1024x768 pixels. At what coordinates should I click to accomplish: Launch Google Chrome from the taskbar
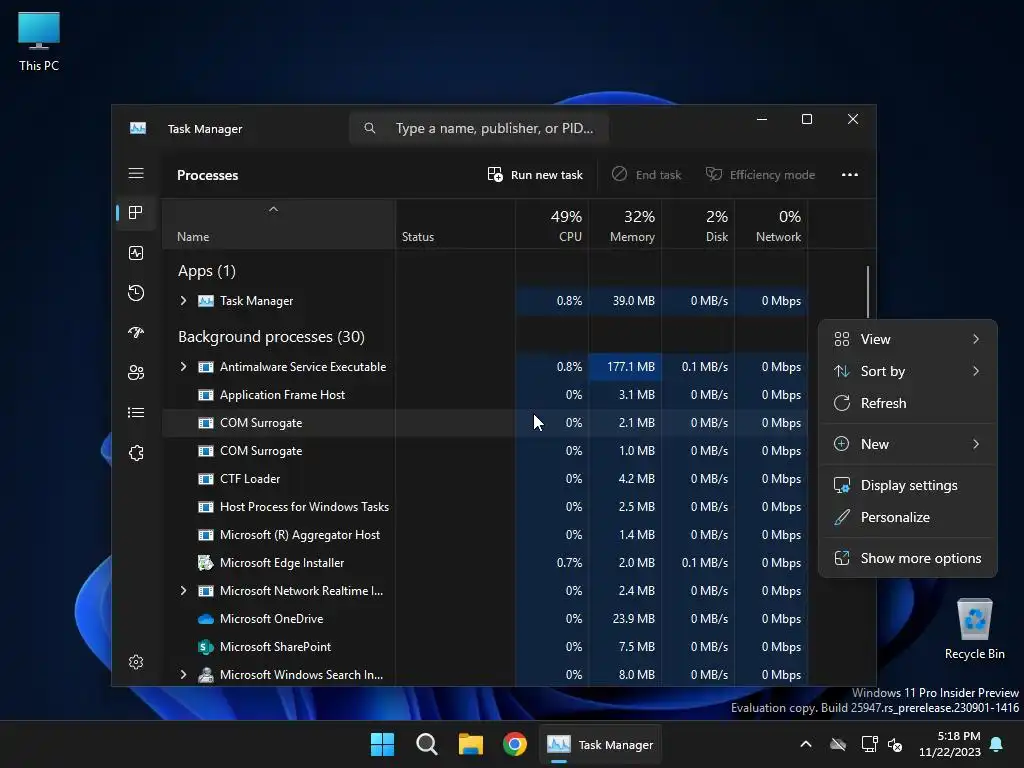click(x=515, y=744)
